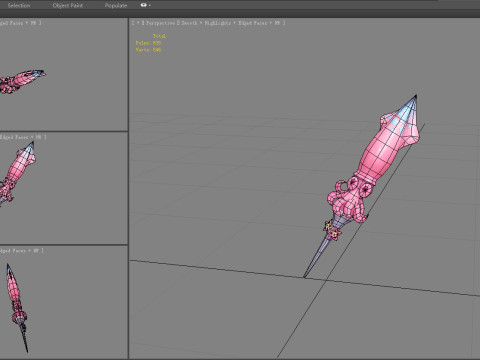
Task: Activate the bottom-left viewport with vertical squid
Action: 63,302
